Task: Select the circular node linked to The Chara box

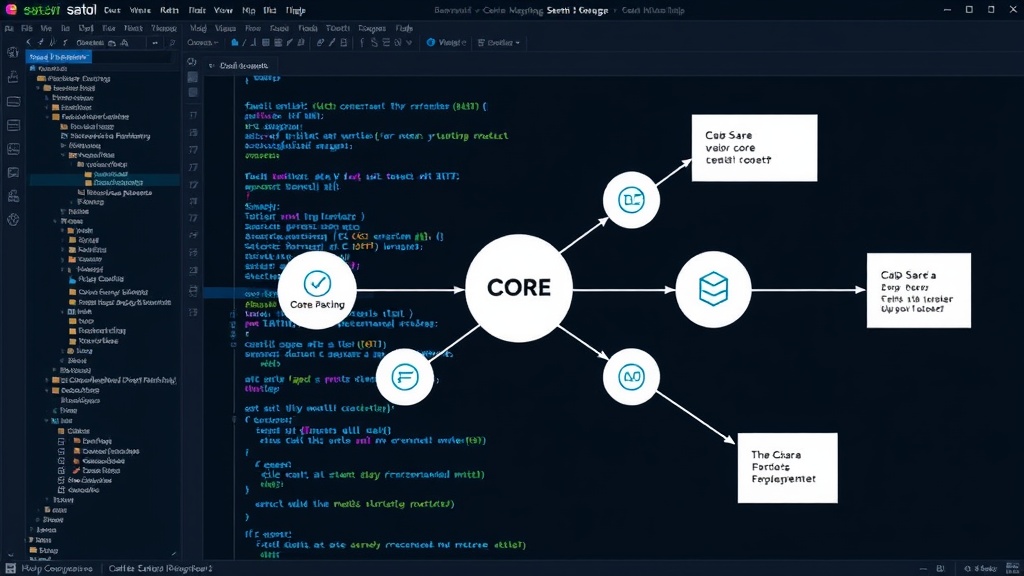Action: click(632, 377)
